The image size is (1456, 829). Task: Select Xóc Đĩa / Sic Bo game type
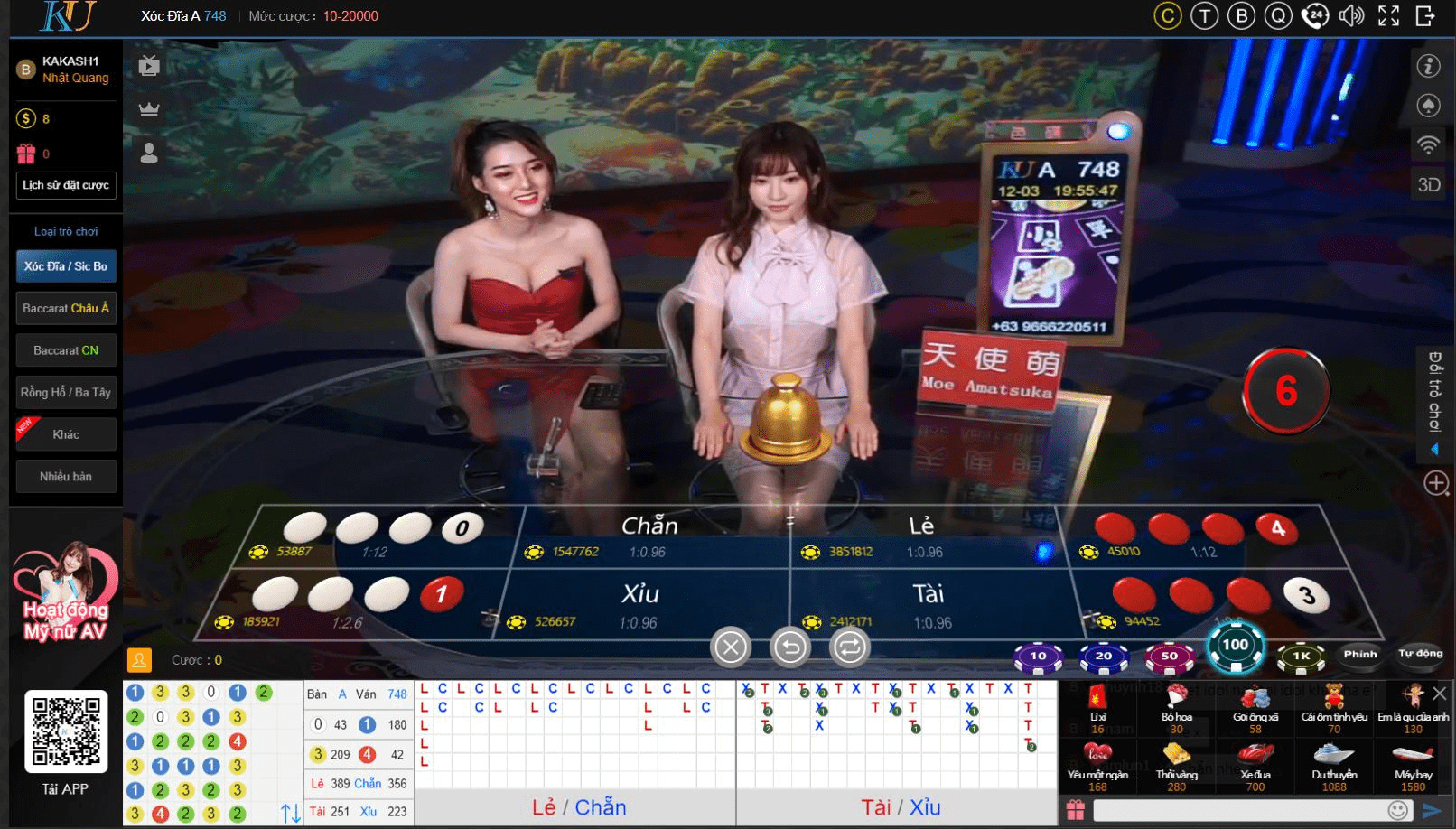[x=66, y=266]
